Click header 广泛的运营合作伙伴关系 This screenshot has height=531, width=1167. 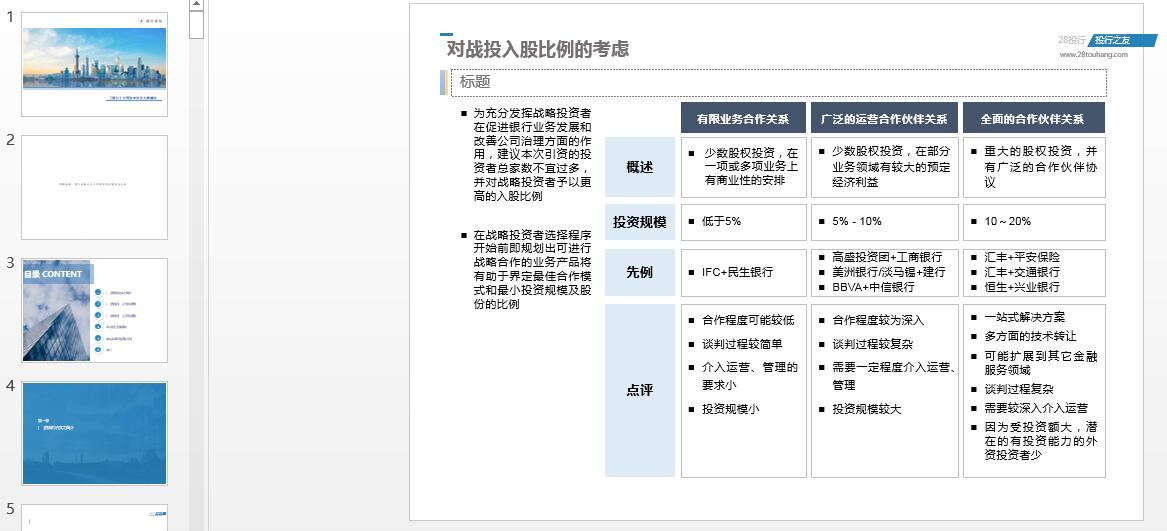coord(884,118)
